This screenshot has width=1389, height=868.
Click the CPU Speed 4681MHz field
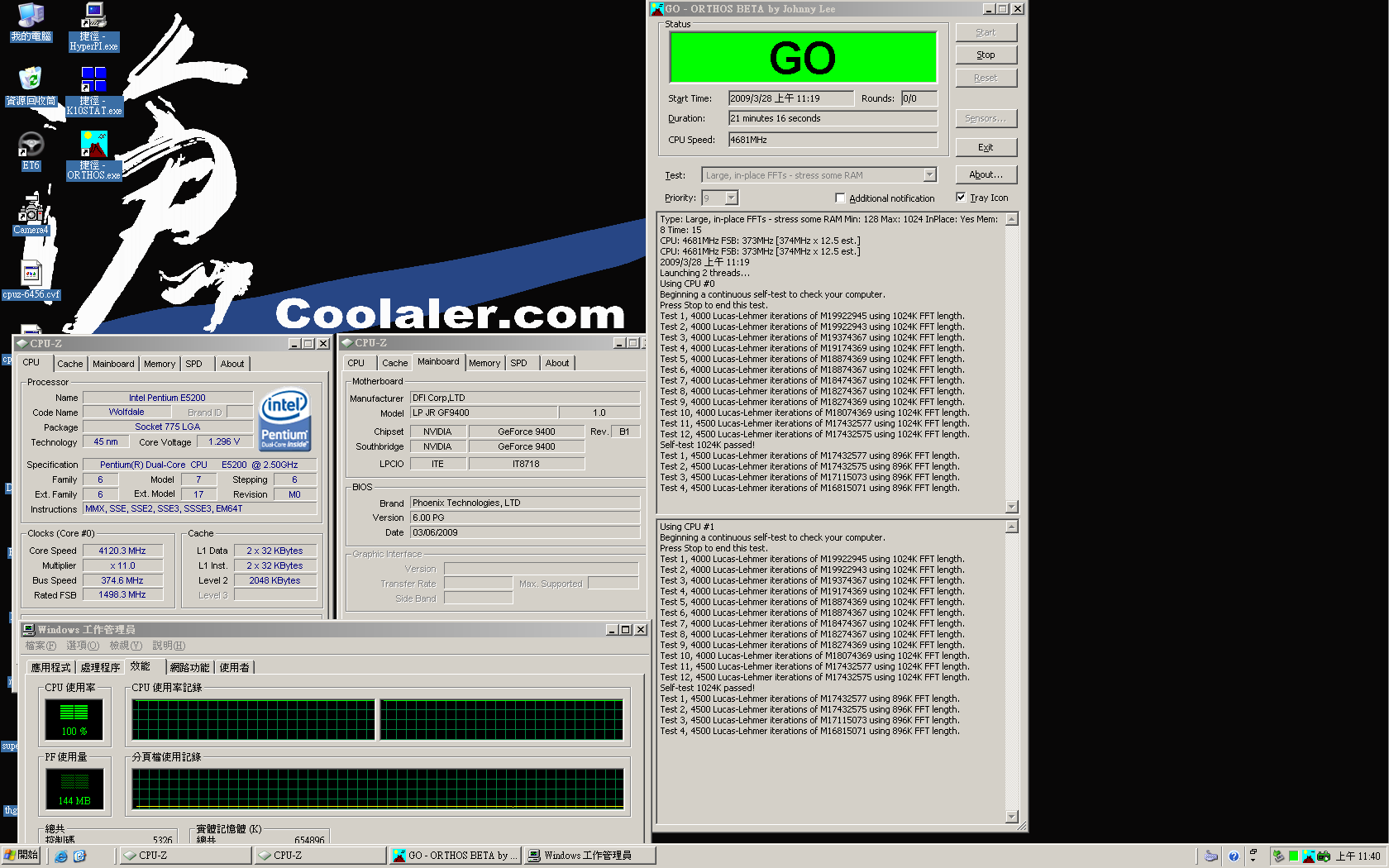(x=833, y=140)
